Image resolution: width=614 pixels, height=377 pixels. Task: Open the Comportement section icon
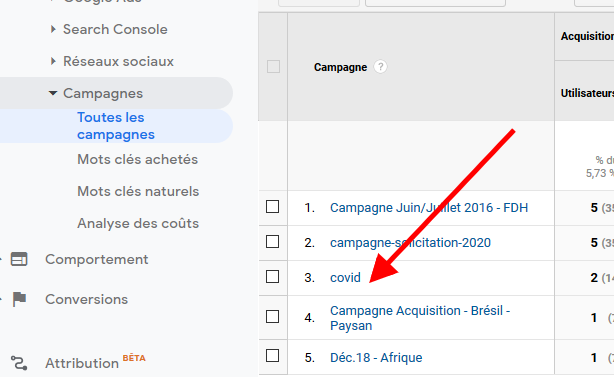19,259
